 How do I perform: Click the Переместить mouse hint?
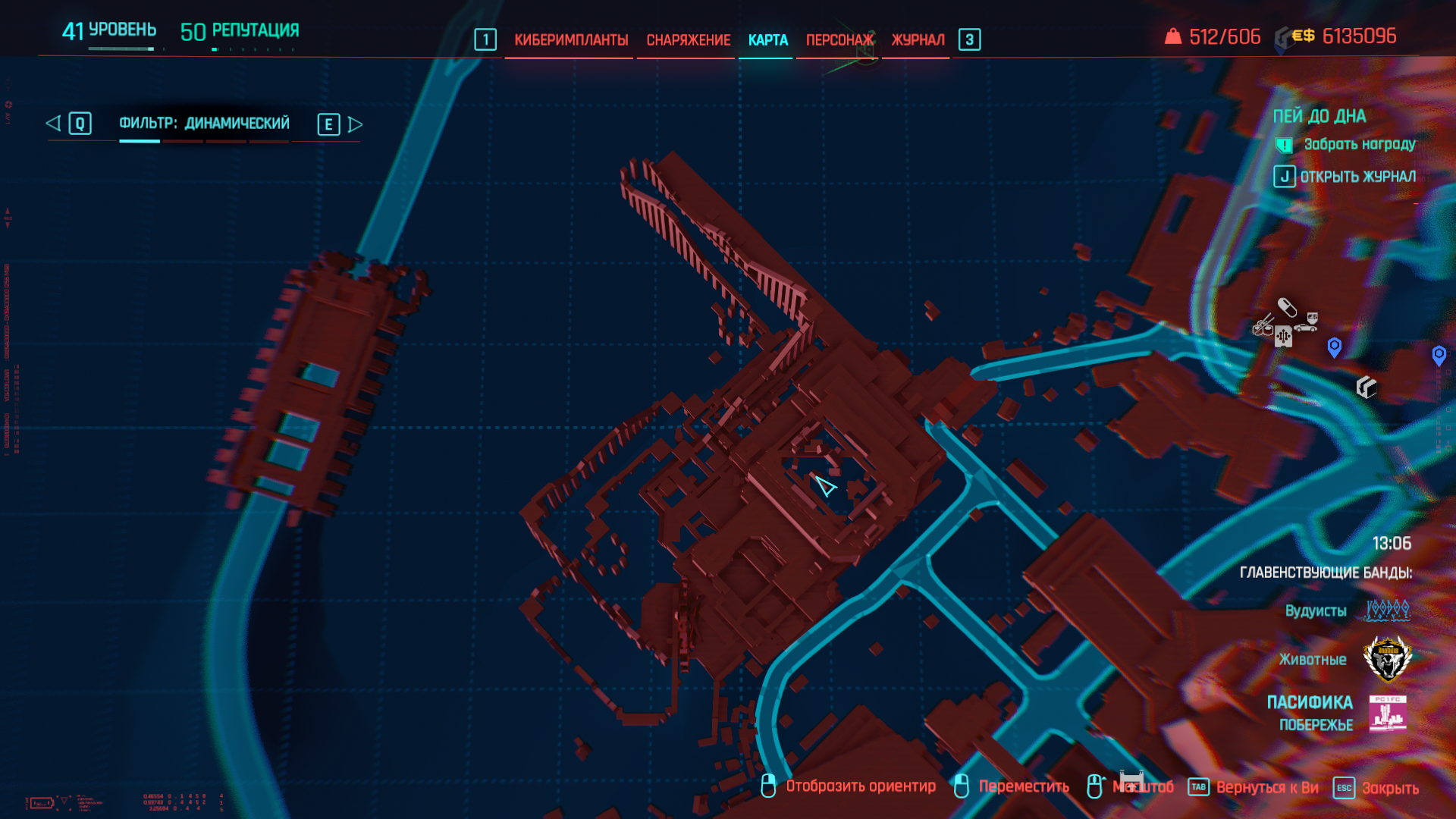[x=1024, y=787]
